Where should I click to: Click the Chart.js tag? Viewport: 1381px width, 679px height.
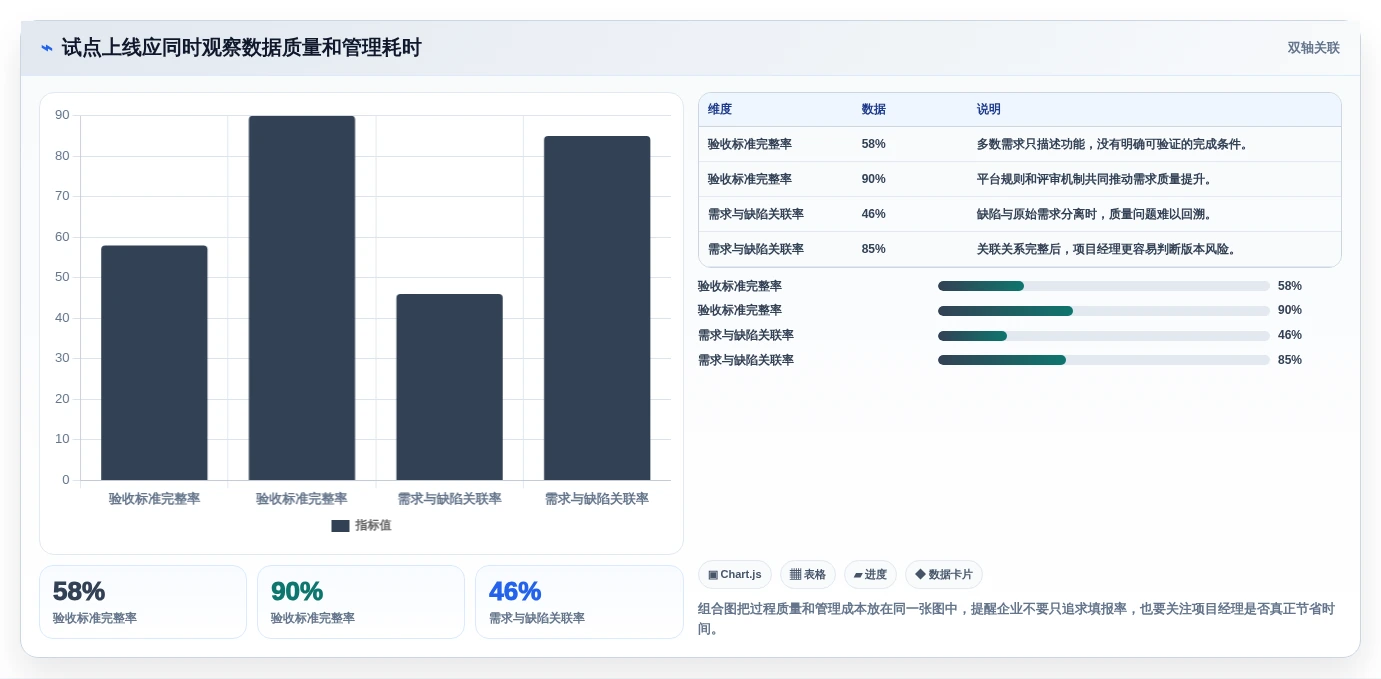(x=735, y=574)
